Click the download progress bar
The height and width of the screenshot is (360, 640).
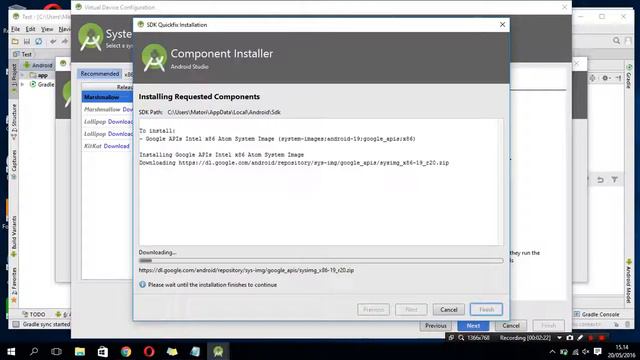pos(321,260)
